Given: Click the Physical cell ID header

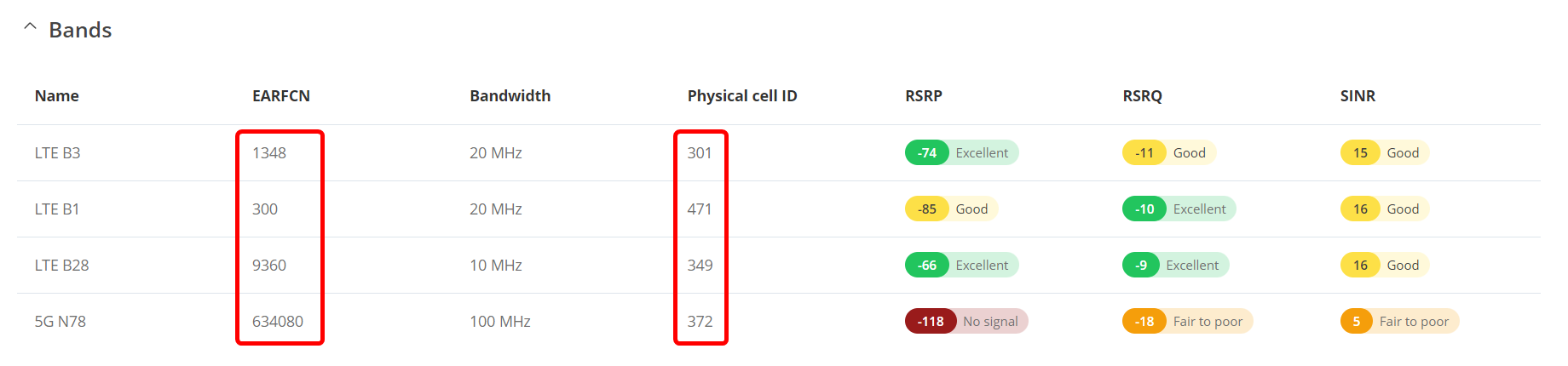Looking at the screenshot, I should click(742, 96).
